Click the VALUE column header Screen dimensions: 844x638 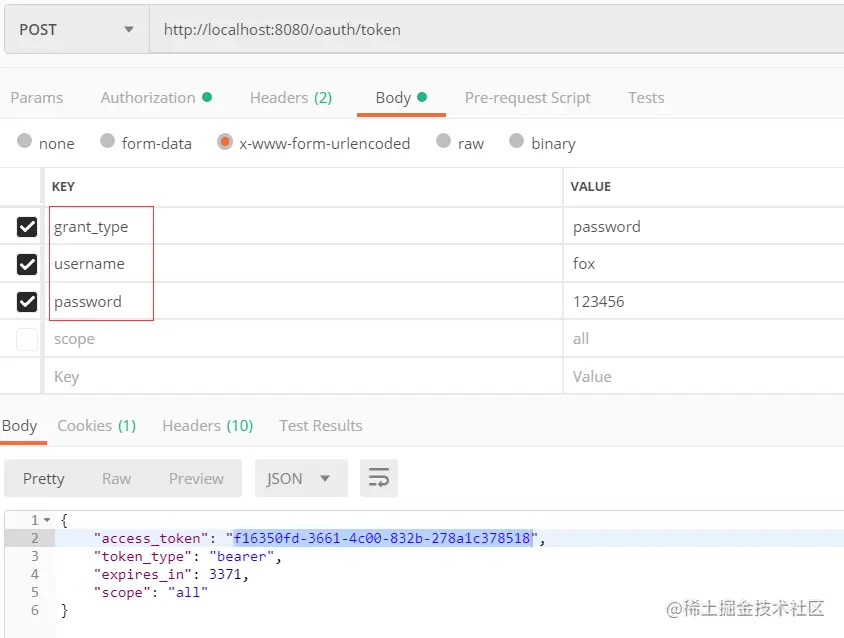[590, 187]
